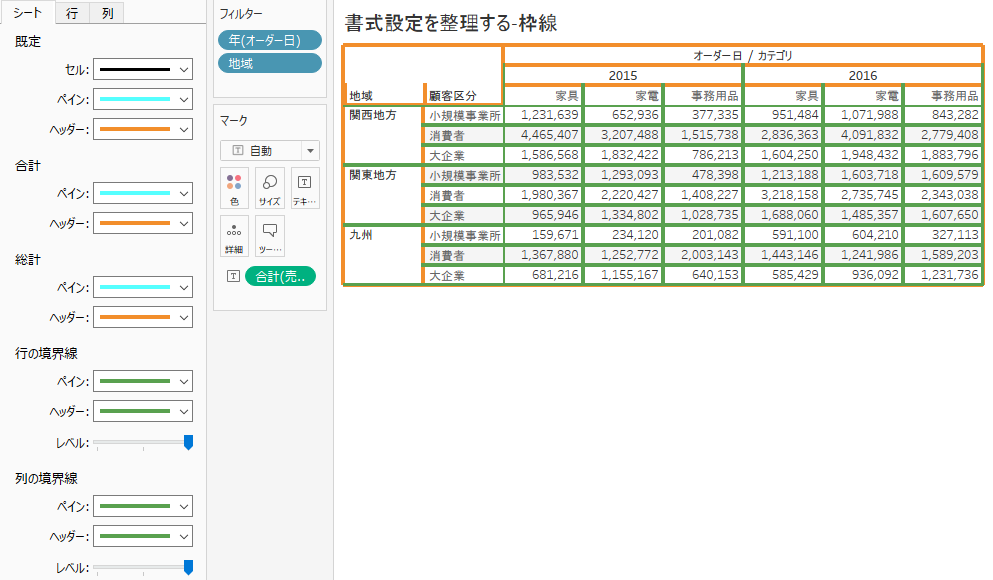Click the 2015 year header
The image size is (993, 580).
coord(623,75)
